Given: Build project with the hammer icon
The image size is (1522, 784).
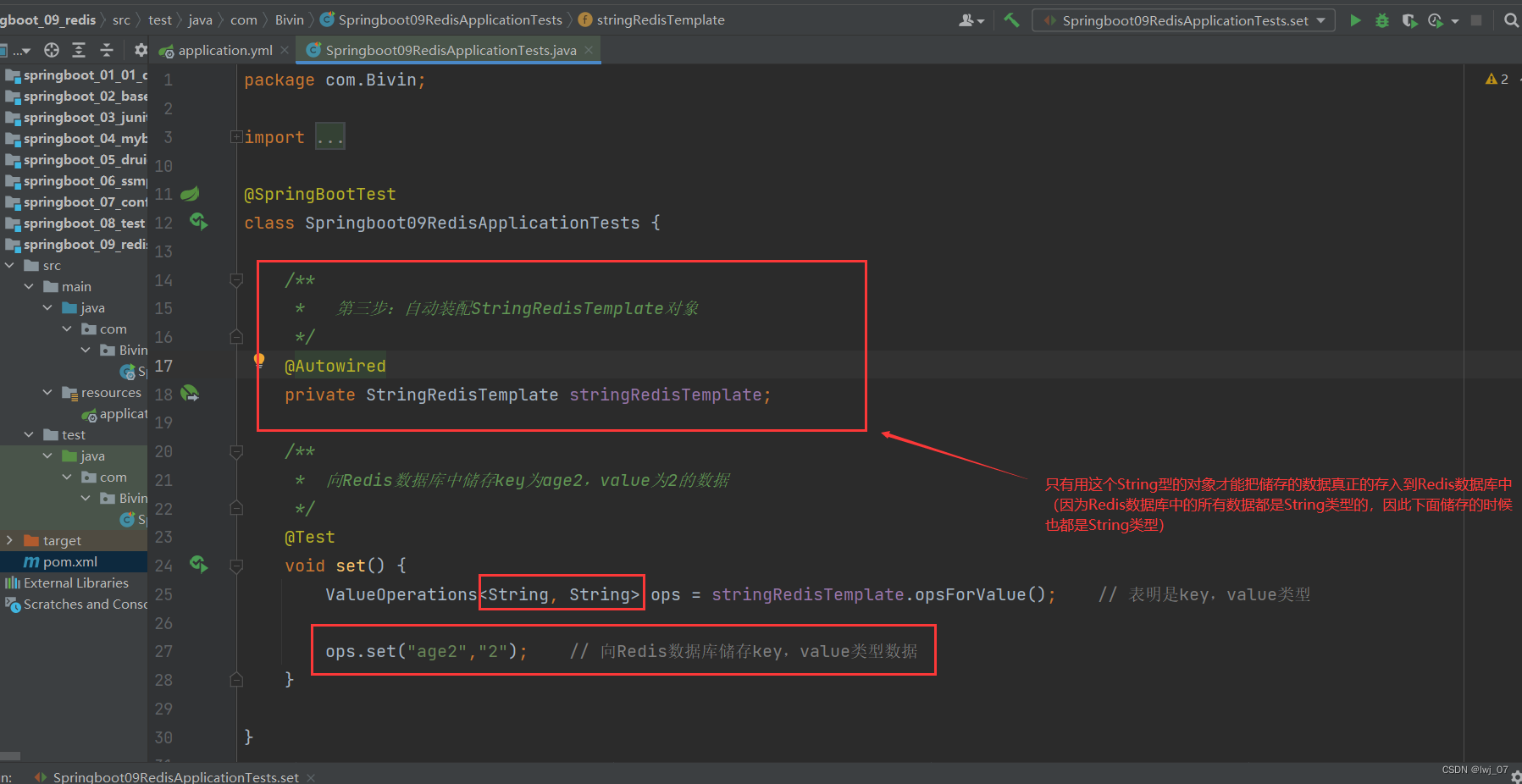Looking at the screenshot, I should [x=1011, y=20].
